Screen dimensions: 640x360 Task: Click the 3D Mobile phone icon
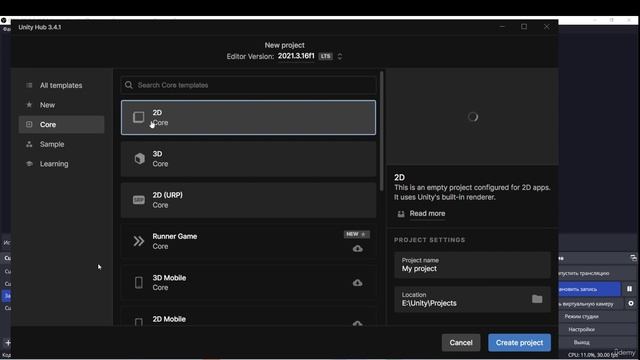click(x=139, y=282)
